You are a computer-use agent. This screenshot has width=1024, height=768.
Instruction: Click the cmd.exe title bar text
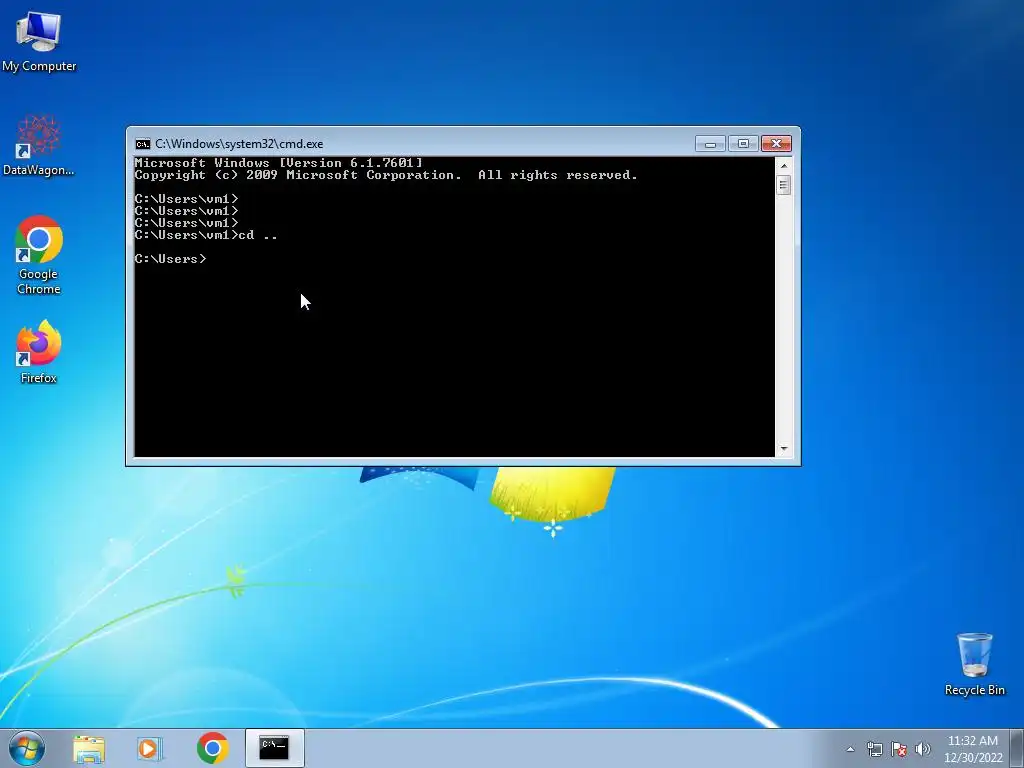click(x=239, y=144)
